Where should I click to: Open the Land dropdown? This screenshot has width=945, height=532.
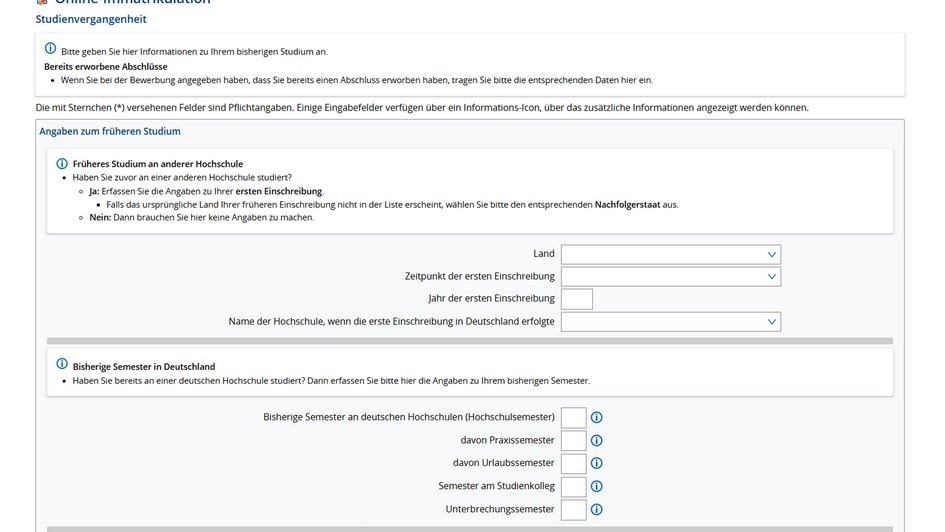click(x=671, y=254)
